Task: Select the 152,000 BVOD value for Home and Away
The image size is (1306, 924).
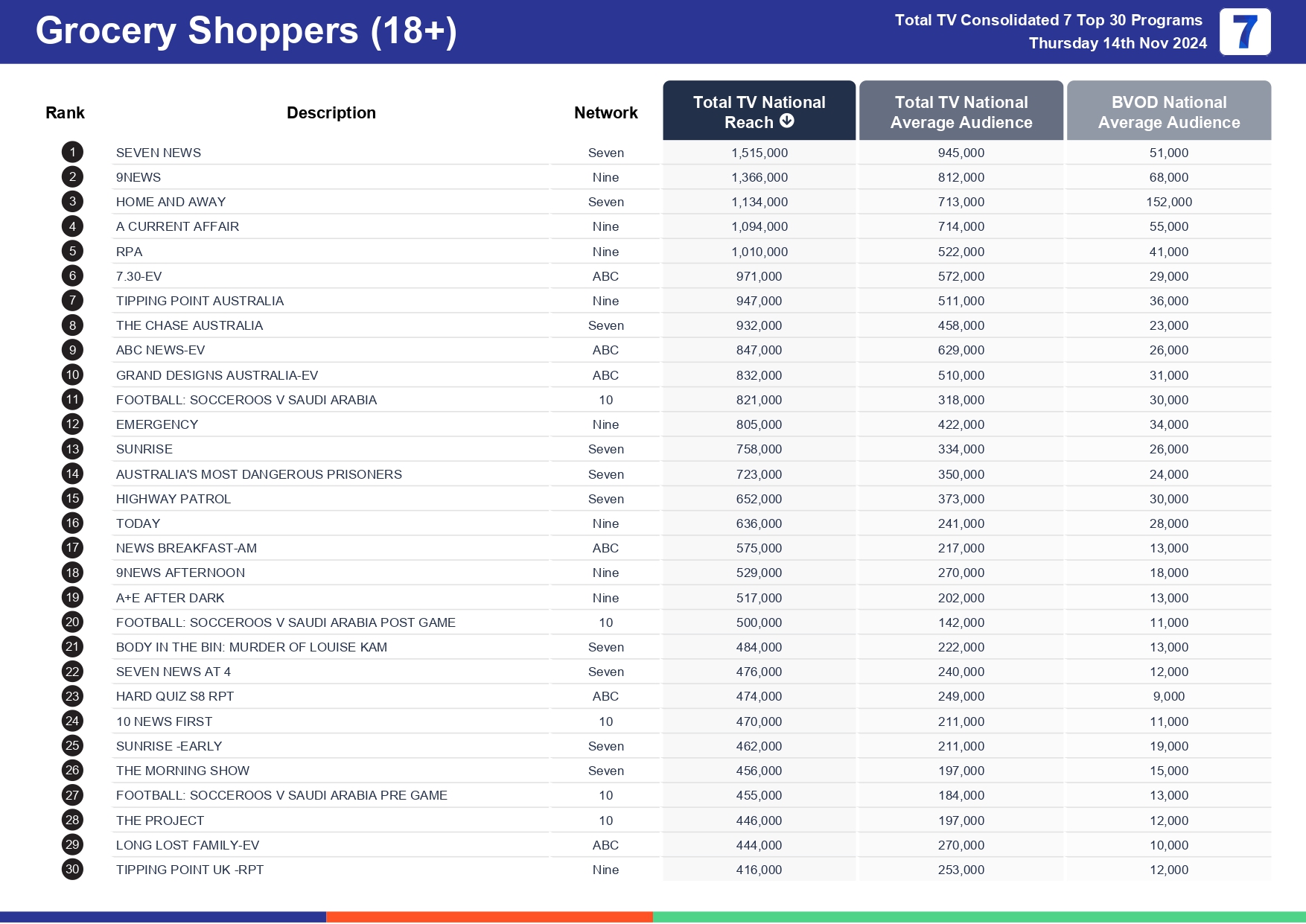Action: tap(1168, 202)
